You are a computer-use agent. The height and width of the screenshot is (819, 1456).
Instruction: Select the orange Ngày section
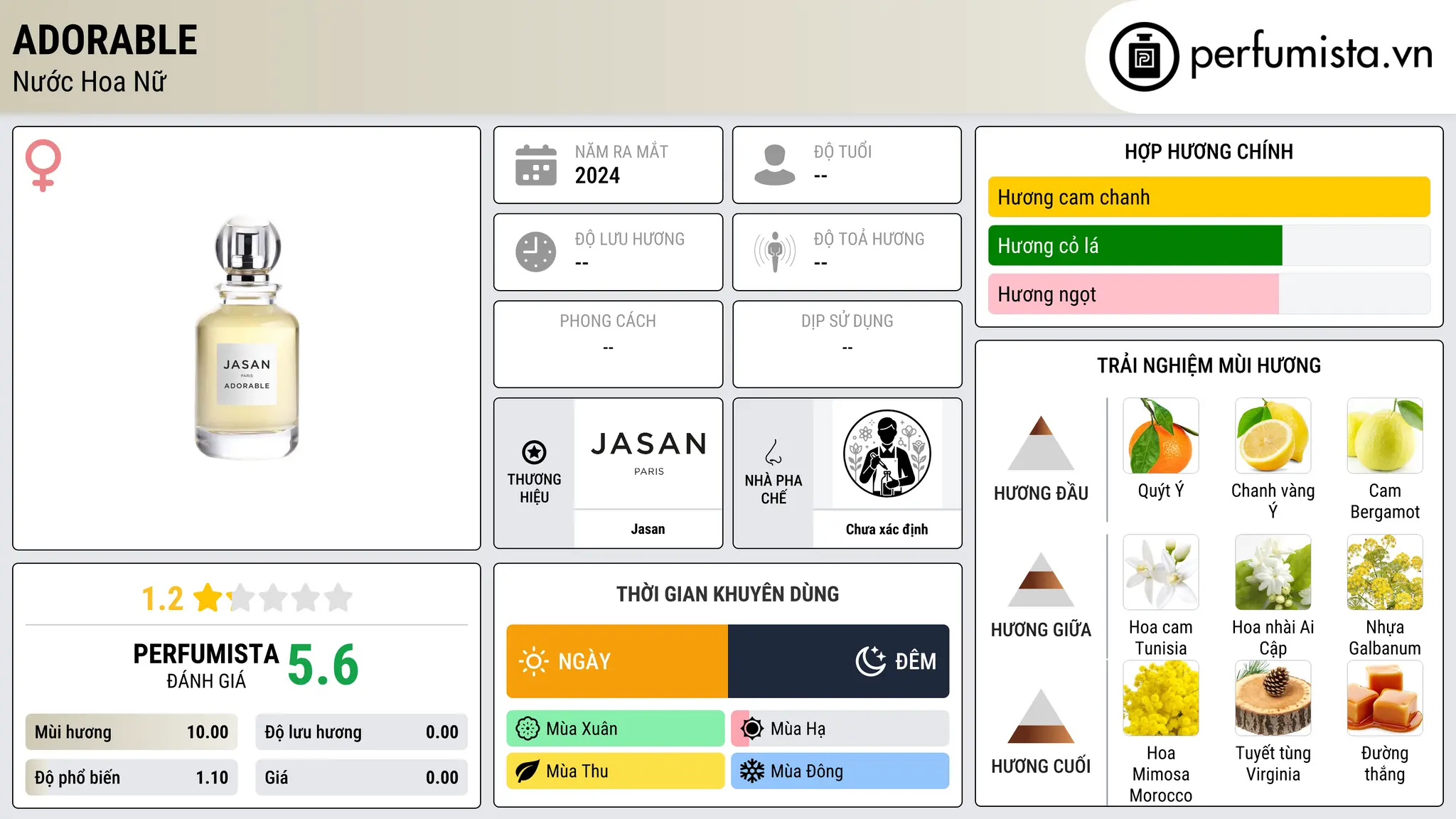point(617,661)
